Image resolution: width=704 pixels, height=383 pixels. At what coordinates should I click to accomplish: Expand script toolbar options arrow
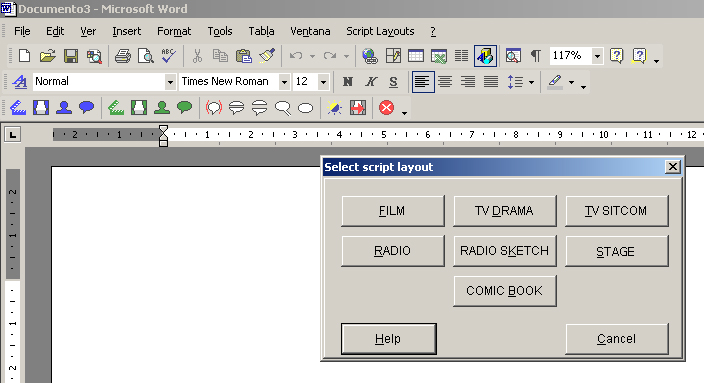pos(404,113)
